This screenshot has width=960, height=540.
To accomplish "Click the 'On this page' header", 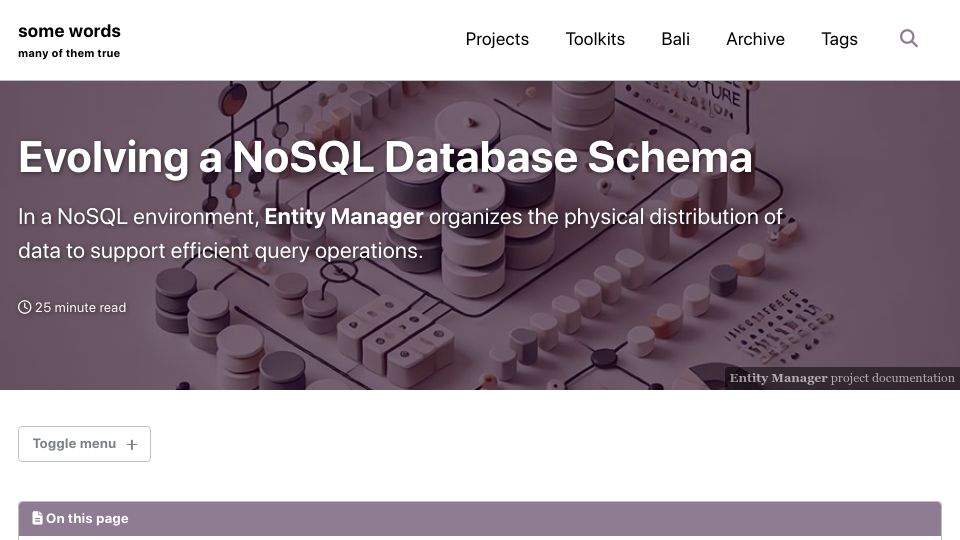I will click(x=479, y=519).
